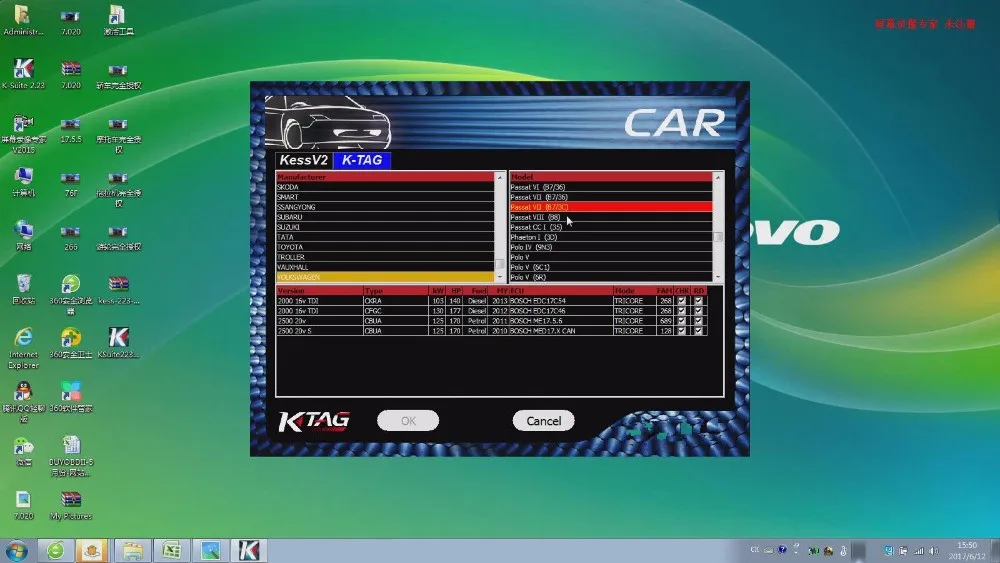Toggle CHK checkbox for BOSCH MED17.X CAN row
The width and height of the screenshot is (1000, 563).
682,331
